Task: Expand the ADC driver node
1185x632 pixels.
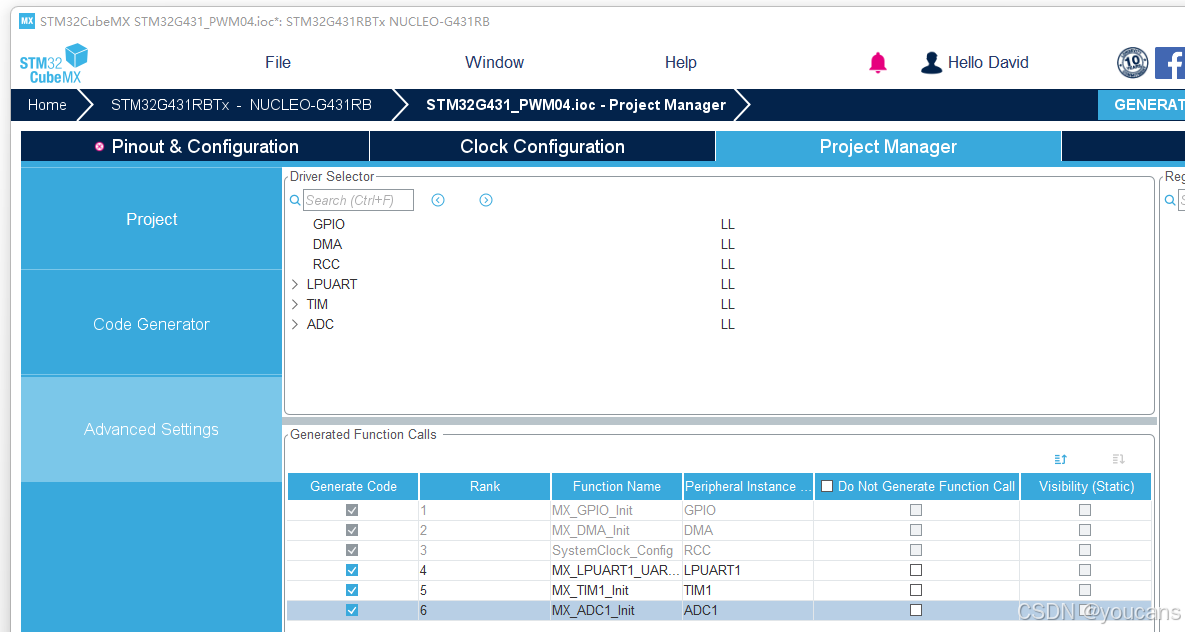Action: [x=295, y=324]
